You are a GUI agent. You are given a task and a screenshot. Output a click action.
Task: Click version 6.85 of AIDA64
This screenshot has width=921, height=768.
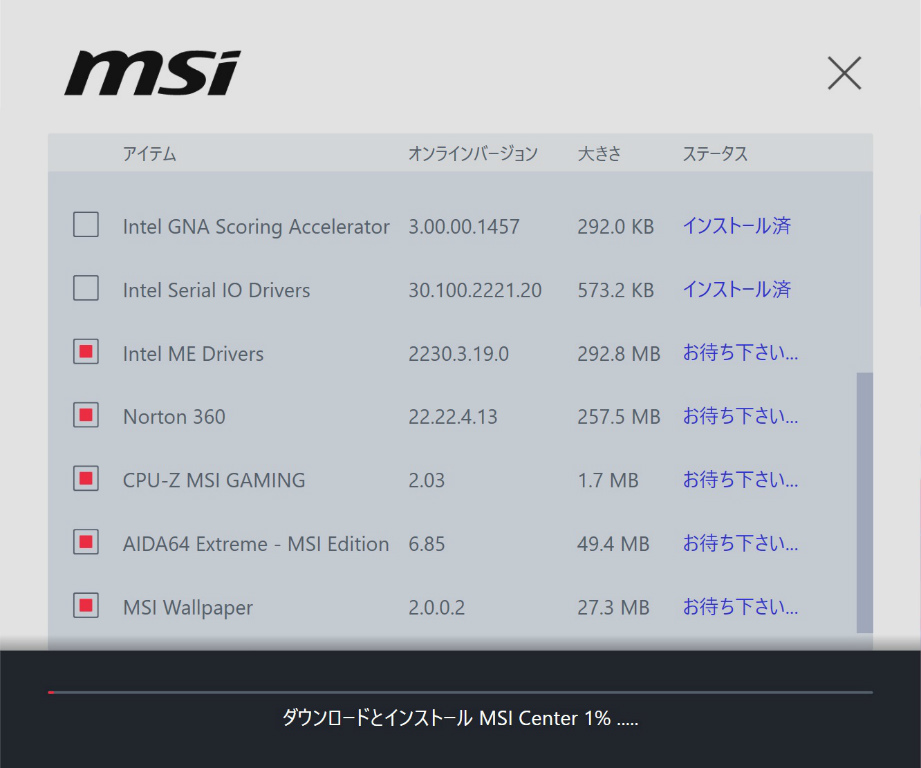tap(426, 544)
